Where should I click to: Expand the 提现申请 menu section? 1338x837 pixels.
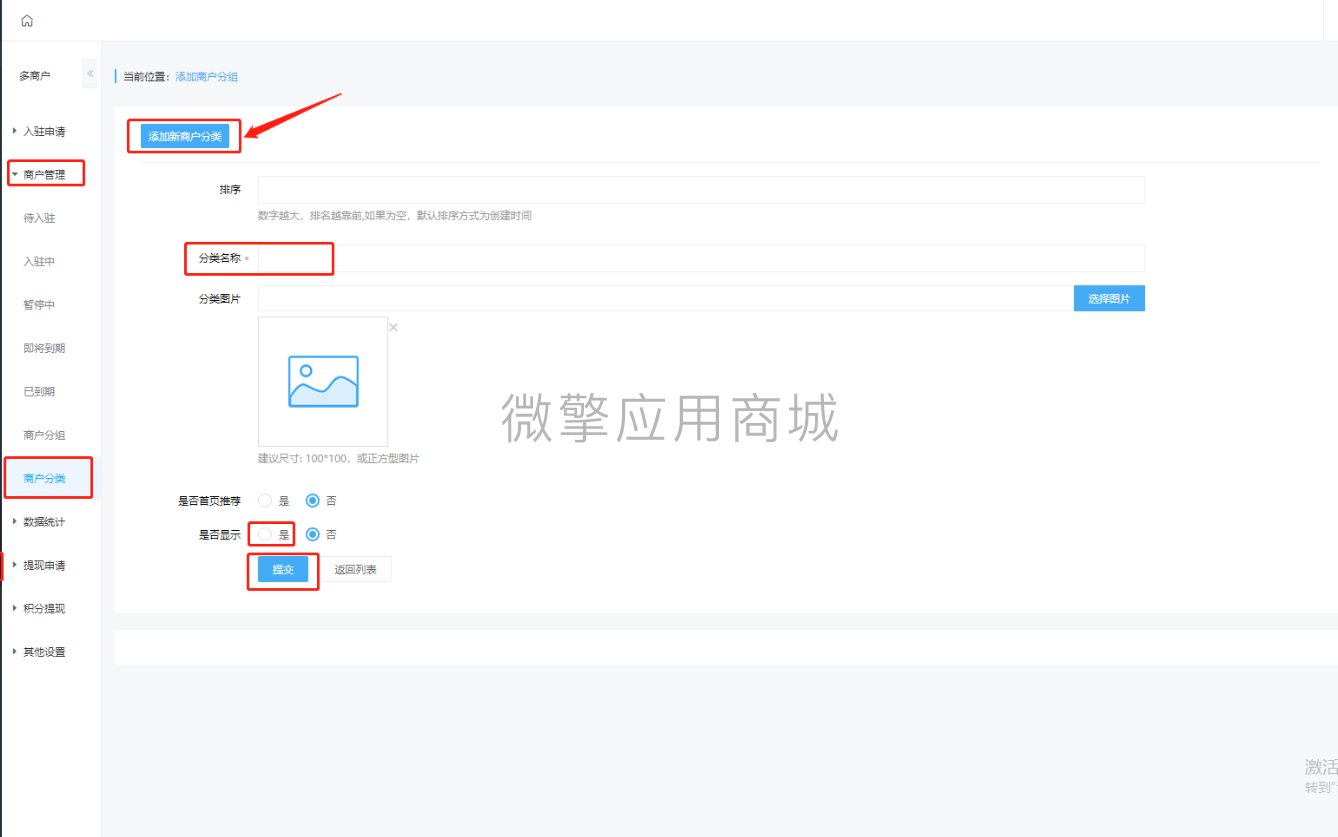[44, 565]
